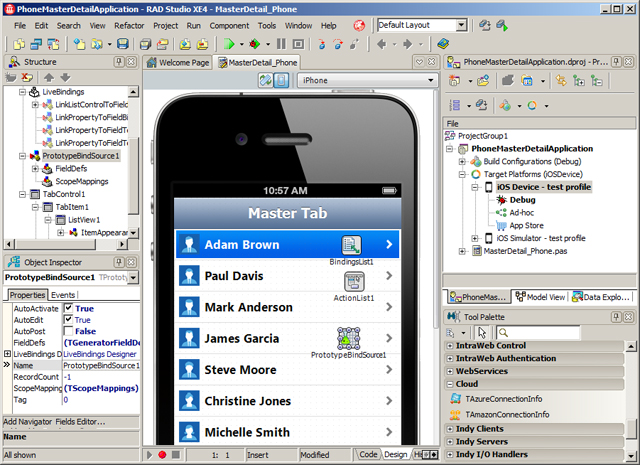Switch to the Code view tab
Screen dimensions: 640x465
(368, 454)
